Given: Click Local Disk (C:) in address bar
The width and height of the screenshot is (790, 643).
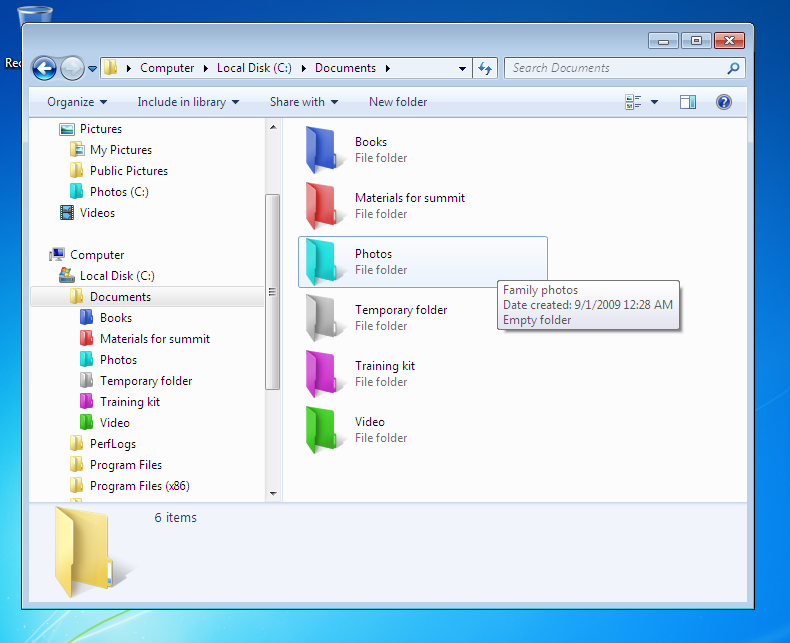Looking at the screenshot, I should click(x=256, y=68).
